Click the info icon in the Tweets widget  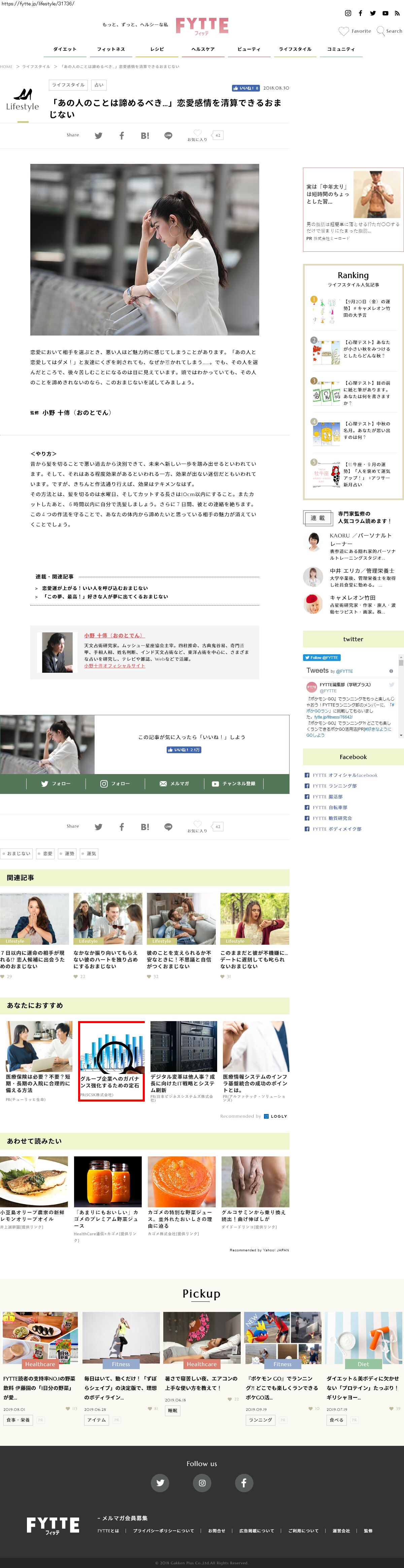click(x=391, y=671)
